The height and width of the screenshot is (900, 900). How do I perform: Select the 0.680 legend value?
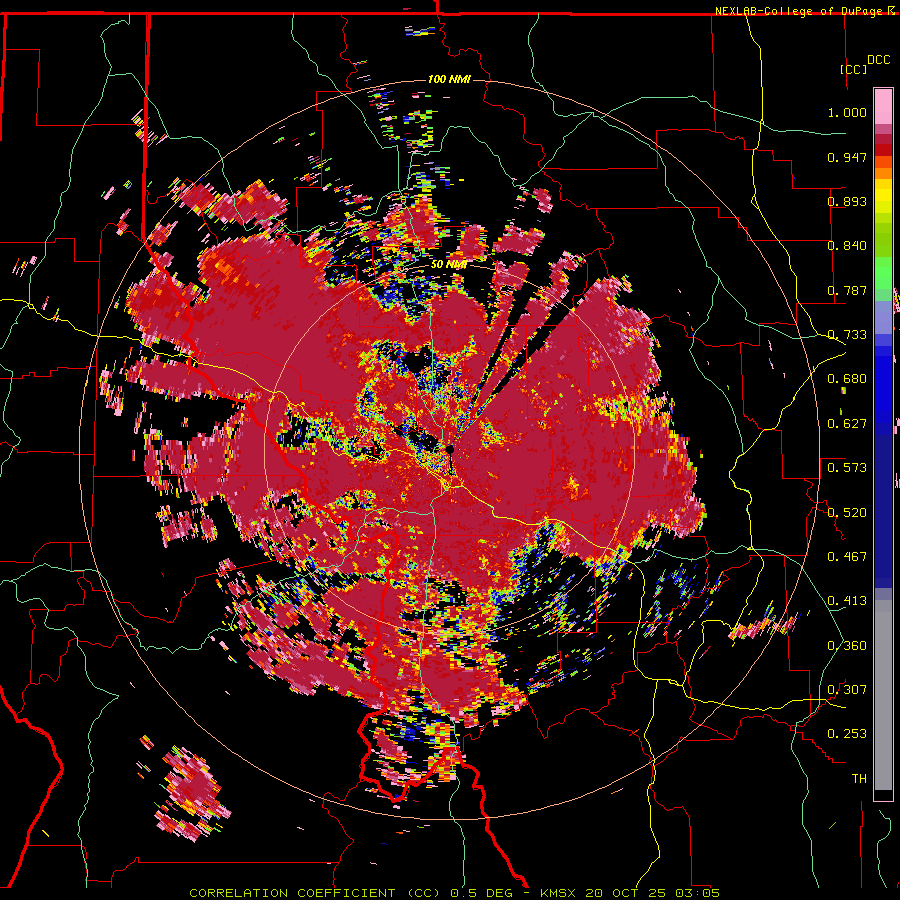(x=847, y=379)
